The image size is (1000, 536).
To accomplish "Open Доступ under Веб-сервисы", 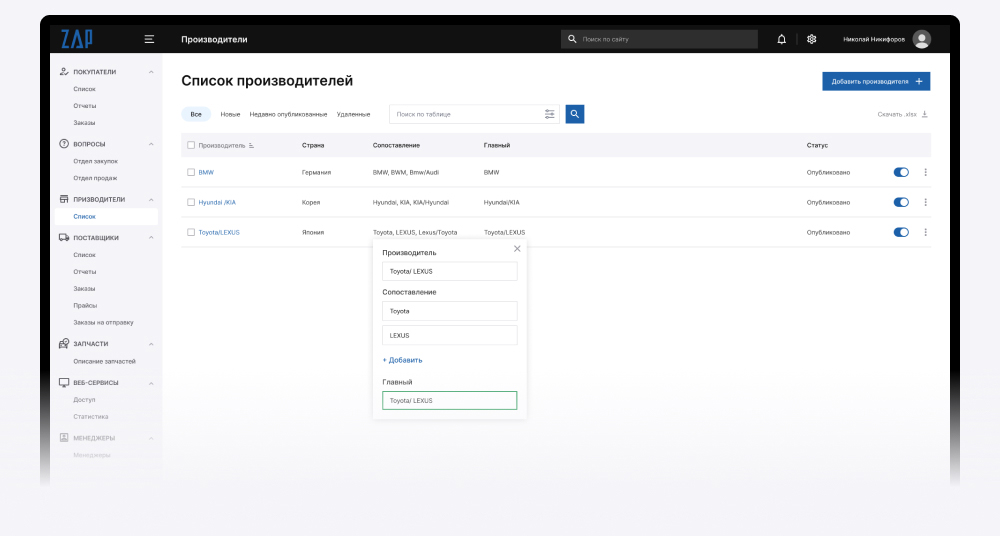I will click(x=84, y=399).
